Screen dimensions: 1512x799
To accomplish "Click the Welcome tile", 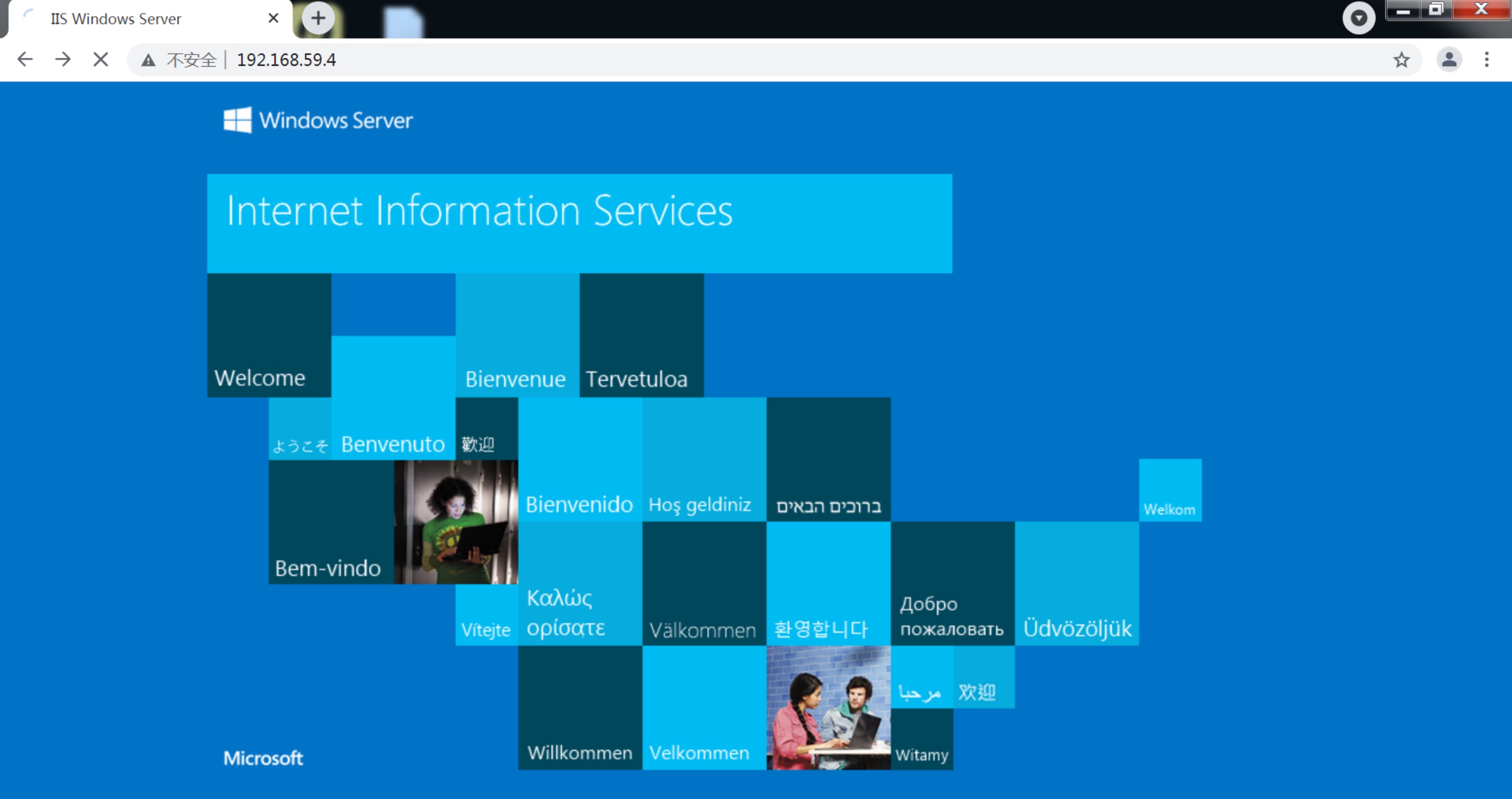I will click(269, 335).
